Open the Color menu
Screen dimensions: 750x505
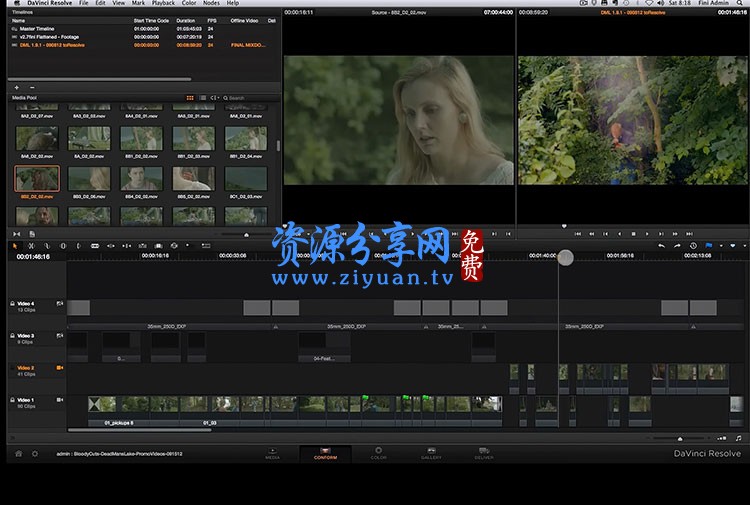[x=188, y=3]
